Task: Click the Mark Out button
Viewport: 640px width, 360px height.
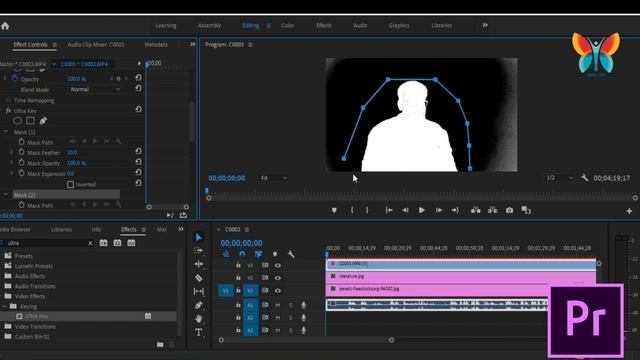Action: coord(367,210)
